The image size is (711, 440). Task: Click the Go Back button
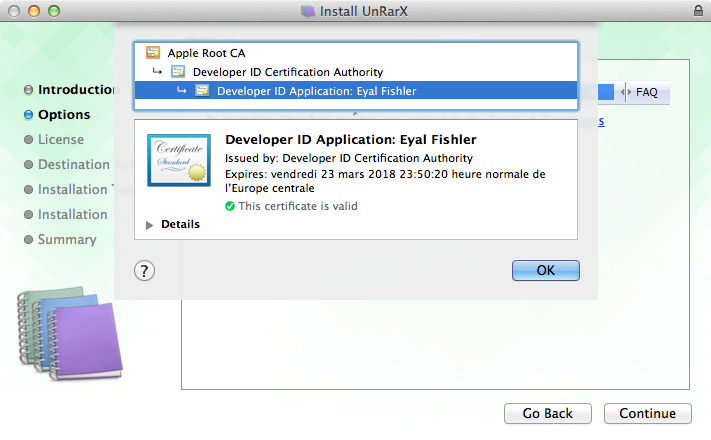tap(547, 413)
